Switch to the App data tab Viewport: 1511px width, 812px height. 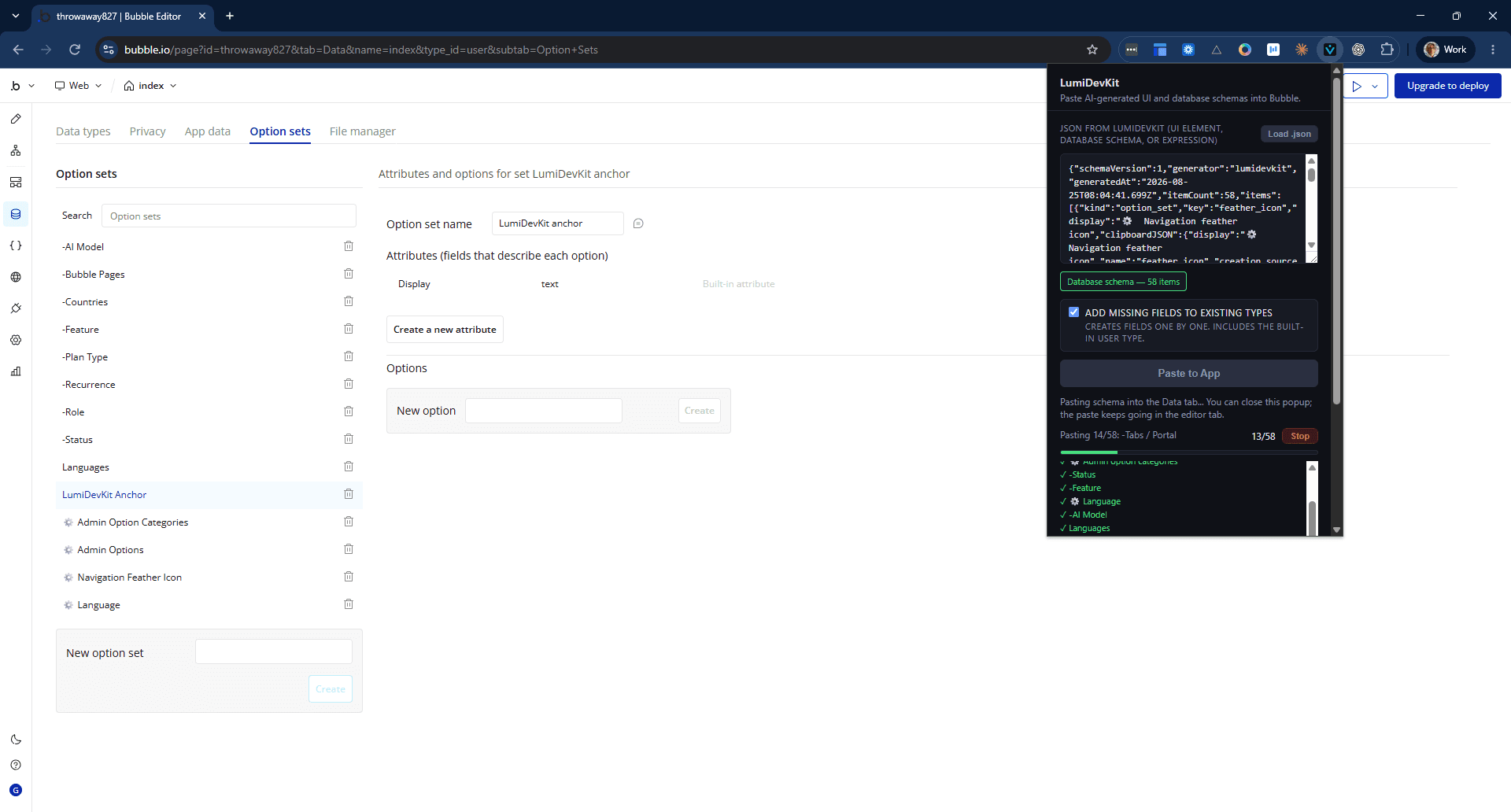pyautogui.click(x=208, y=131)
